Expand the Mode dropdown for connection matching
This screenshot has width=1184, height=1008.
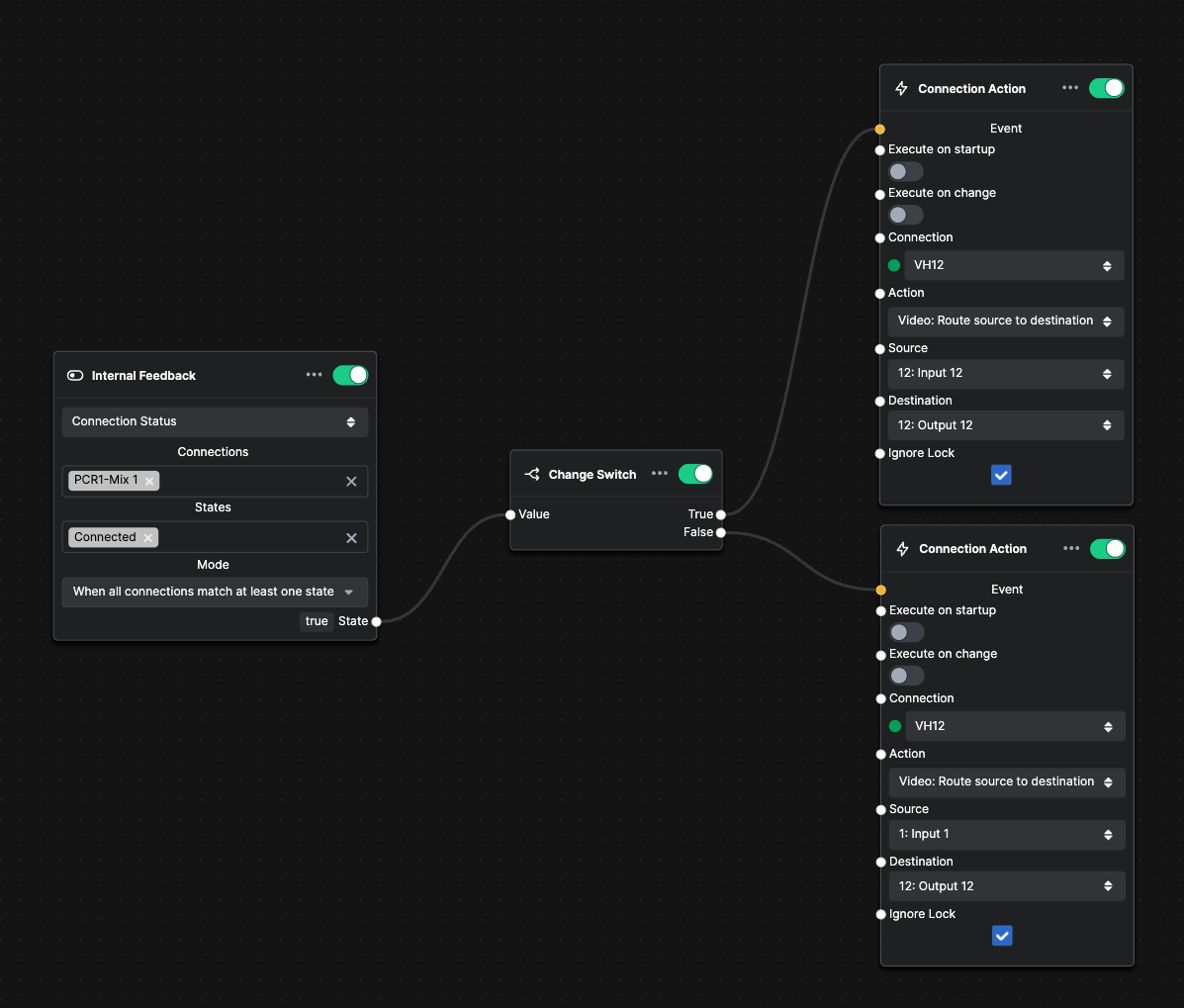pyautogui.click(x=215, y=592)
